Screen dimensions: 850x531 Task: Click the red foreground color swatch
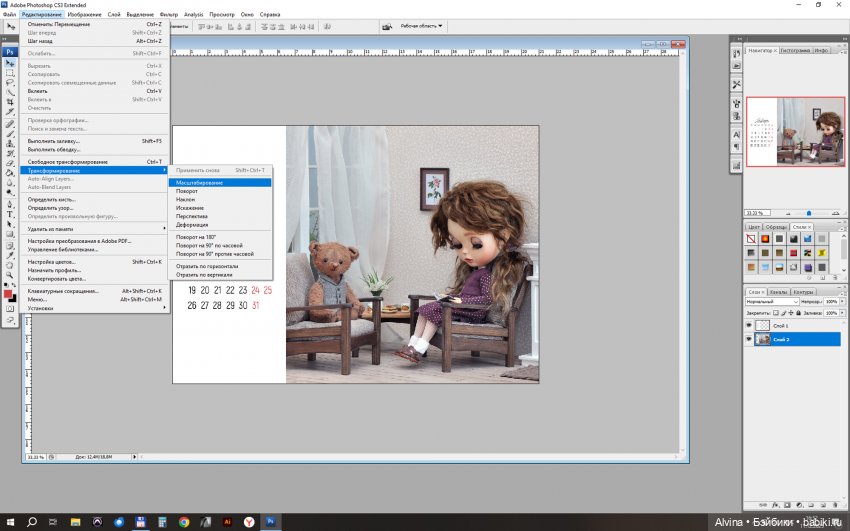[8, 294]
